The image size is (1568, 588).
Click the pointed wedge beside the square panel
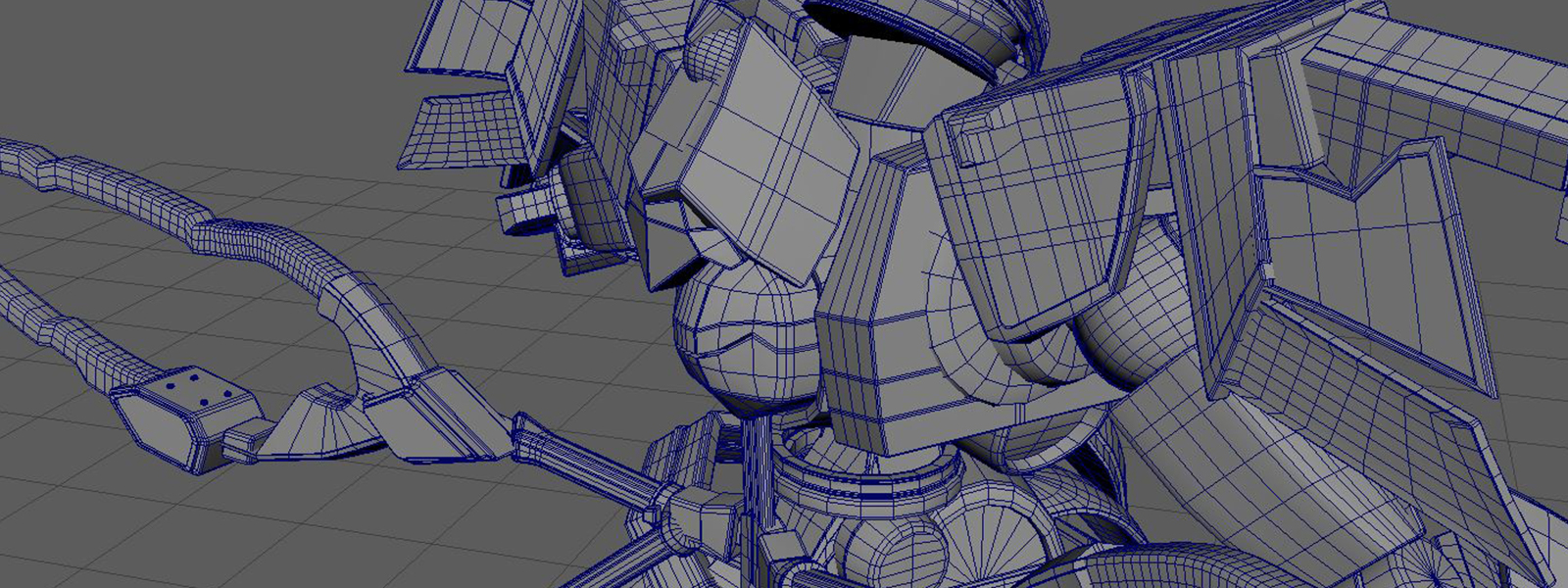pyautogui.click(x=676, y=245)
